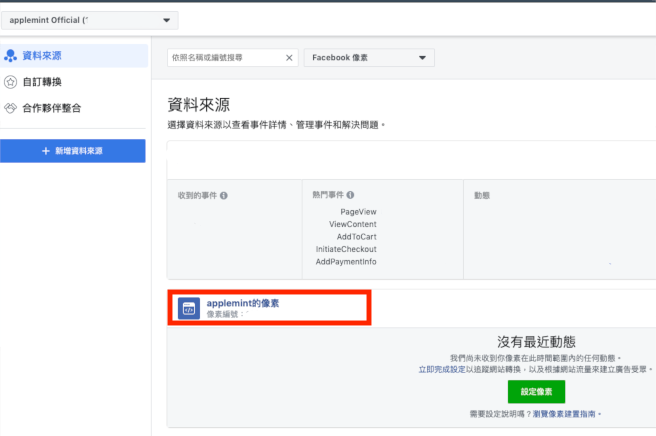Clear the search field with the X icon

[289, 58]
